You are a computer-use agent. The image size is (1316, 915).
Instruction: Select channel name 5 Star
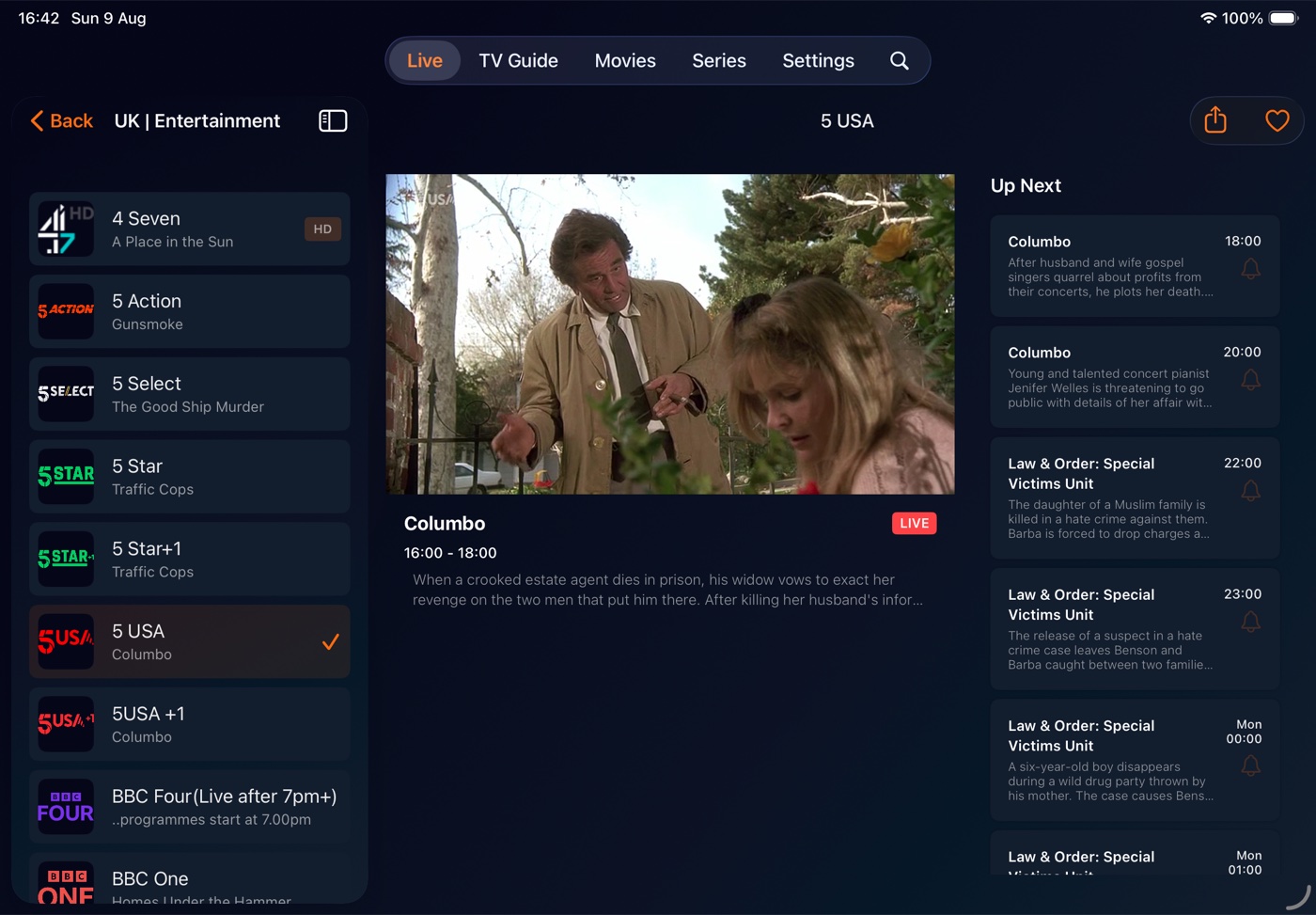coord(137,466)
